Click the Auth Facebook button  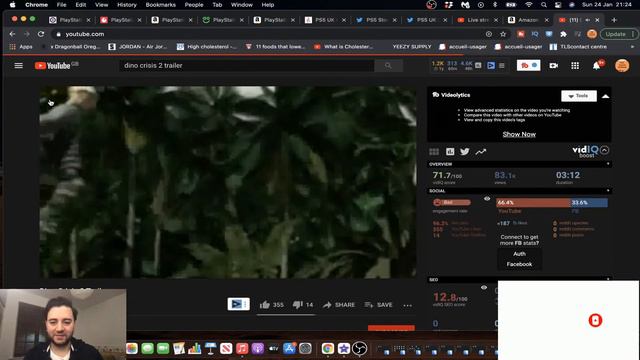click(x=519, y=259)
